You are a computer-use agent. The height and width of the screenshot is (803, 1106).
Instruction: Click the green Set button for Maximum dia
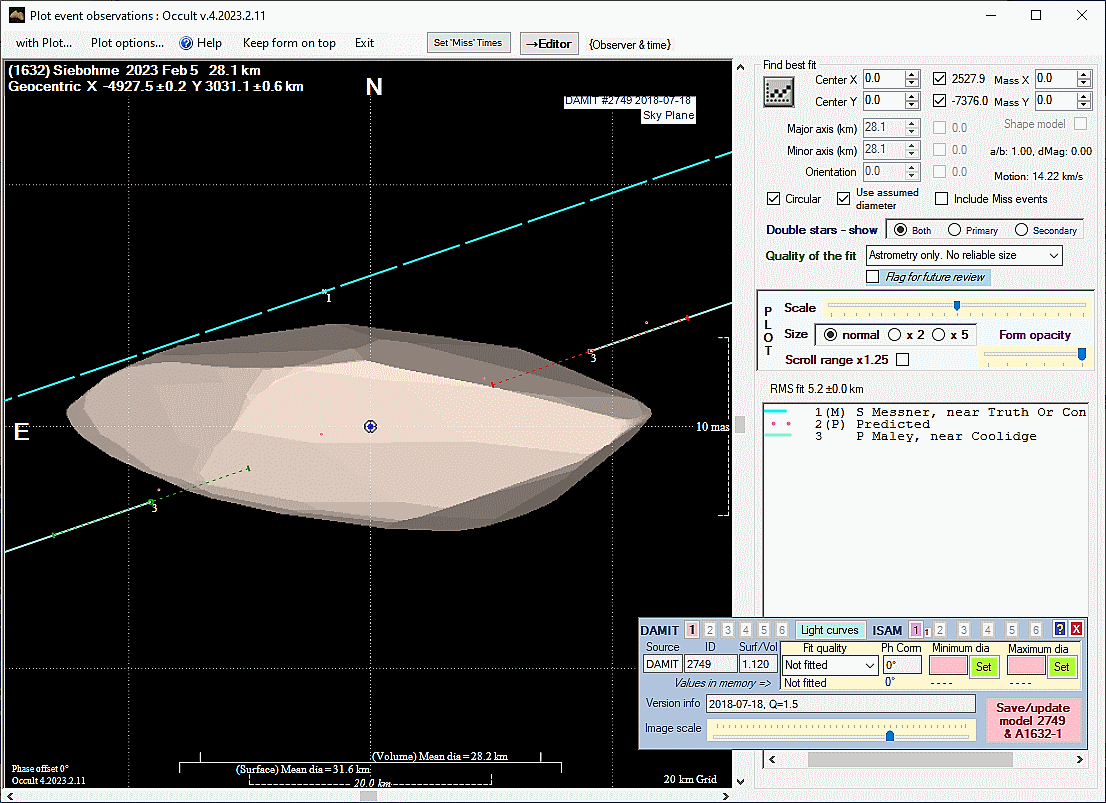1061,666
